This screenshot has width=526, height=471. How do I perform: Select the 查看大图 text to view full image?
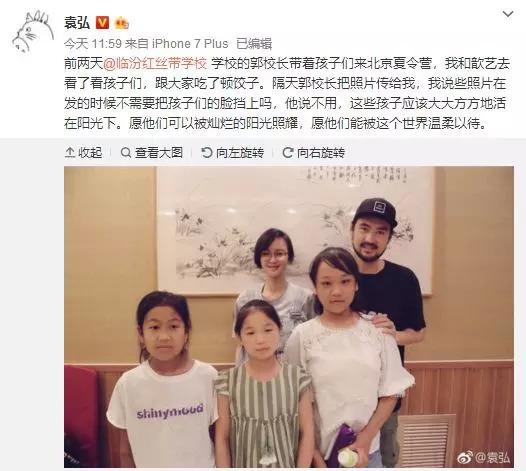159,153
